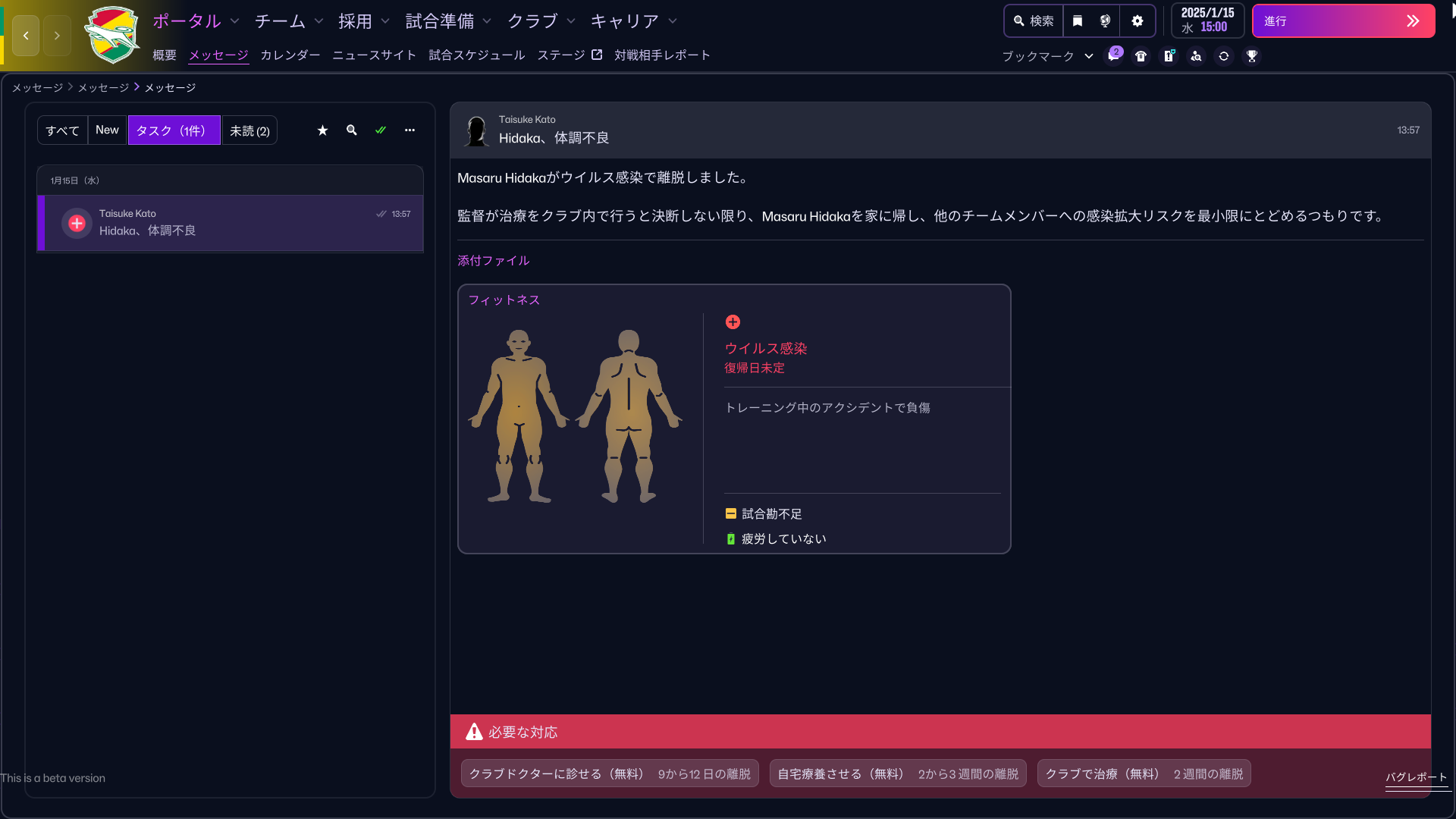Image resolution: width=1456 pixels, height=819 pixels.
Task: Expand the 試合準備 menu chevron
Action: [487, 21]
